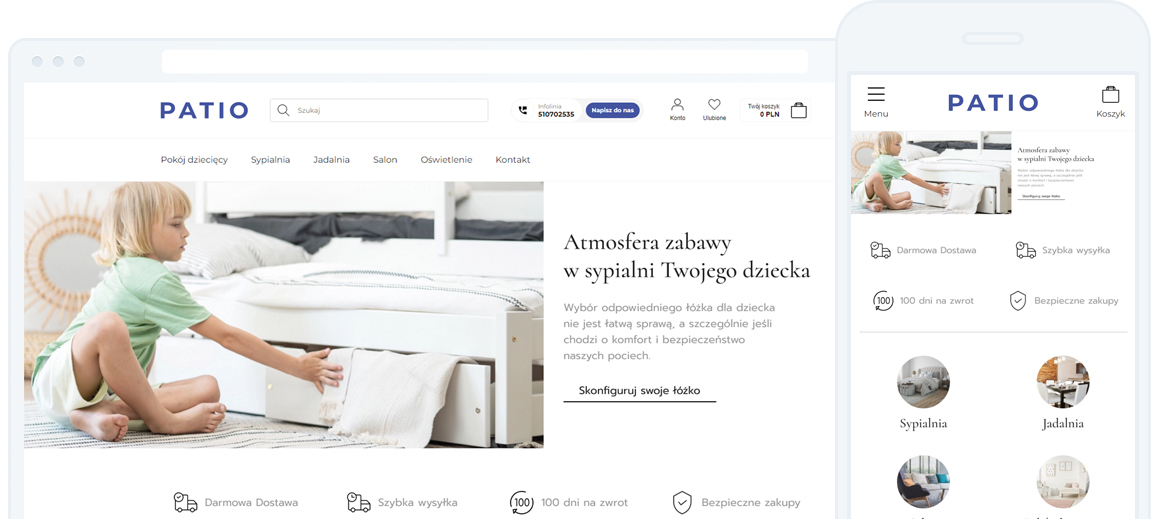Click desktop Darmowa Dostawa truck icon
The image size is (1151, 519).
[x=185, y=502]
